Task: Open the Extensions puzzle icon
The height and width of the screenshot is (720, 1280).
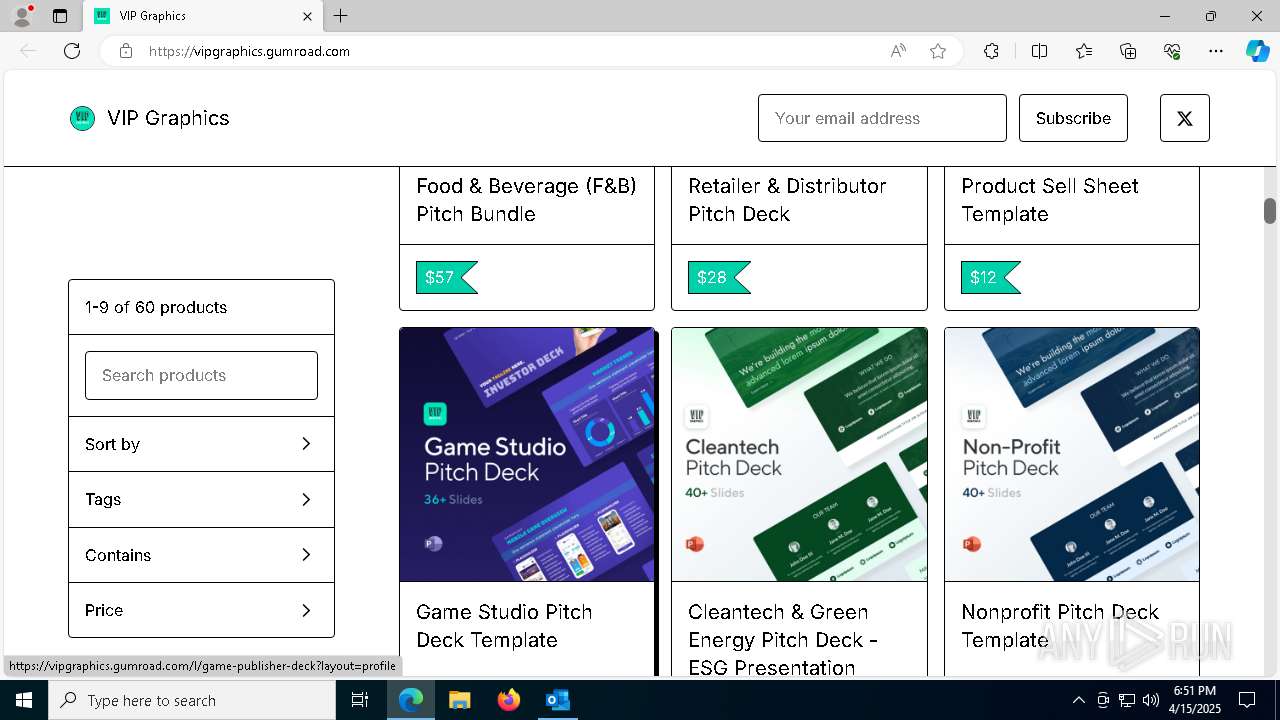Action: click(991, 51)
